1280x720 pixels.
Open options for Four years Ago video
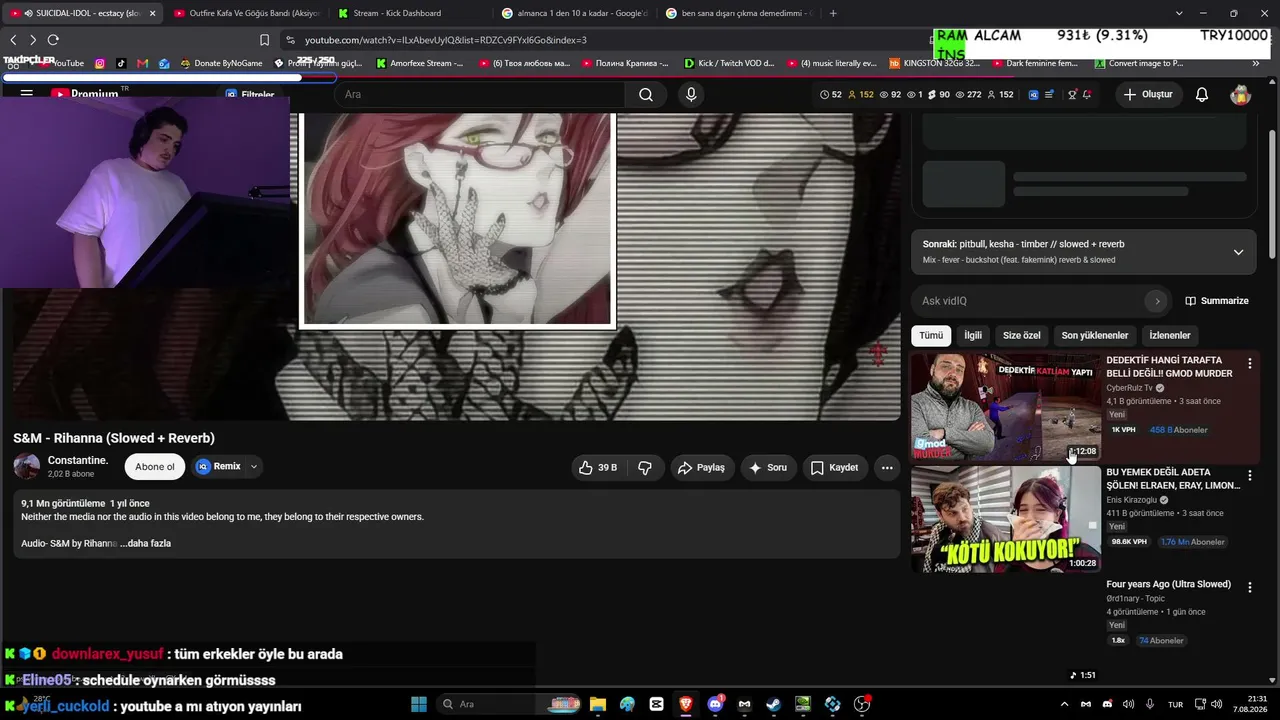pos(1249,588)
